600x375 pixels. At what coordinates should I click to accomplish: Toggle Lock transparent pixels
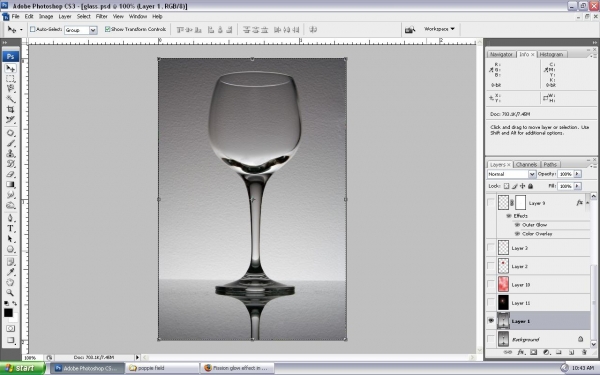tap(506, 186)
